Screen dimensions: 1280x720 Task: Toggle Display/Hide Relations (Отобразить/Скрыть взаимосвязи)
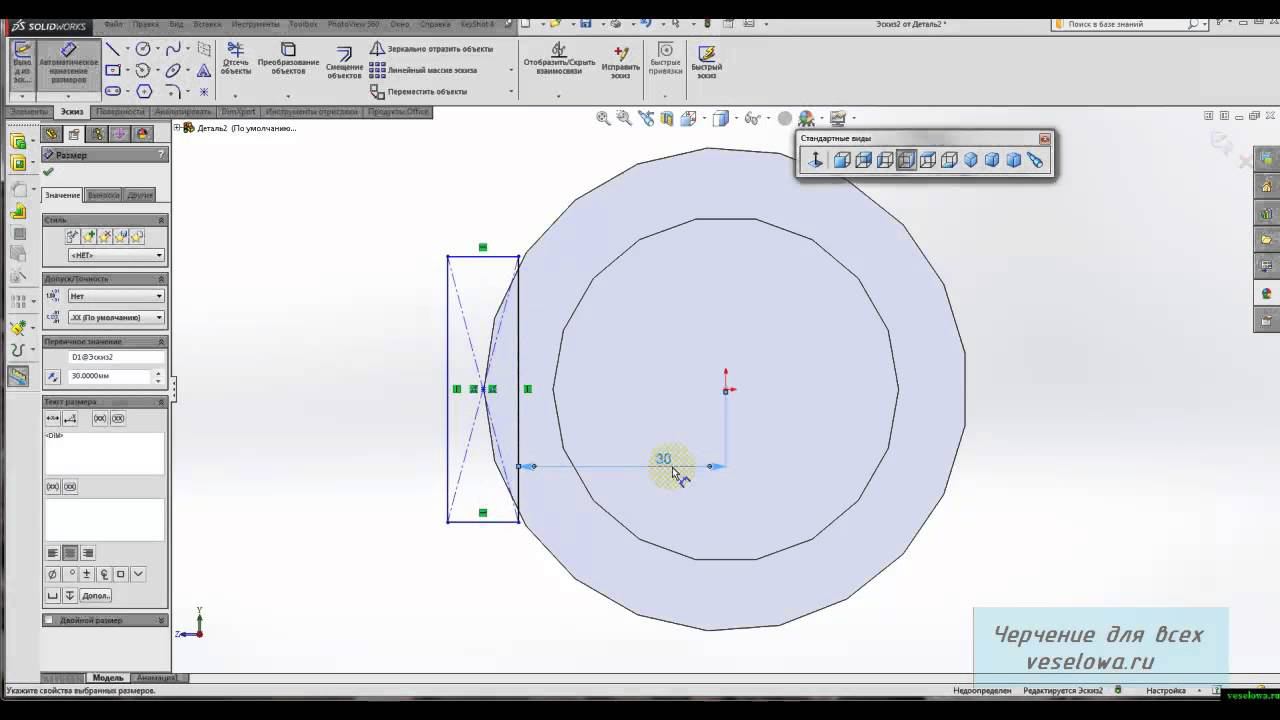click(559, 60)
